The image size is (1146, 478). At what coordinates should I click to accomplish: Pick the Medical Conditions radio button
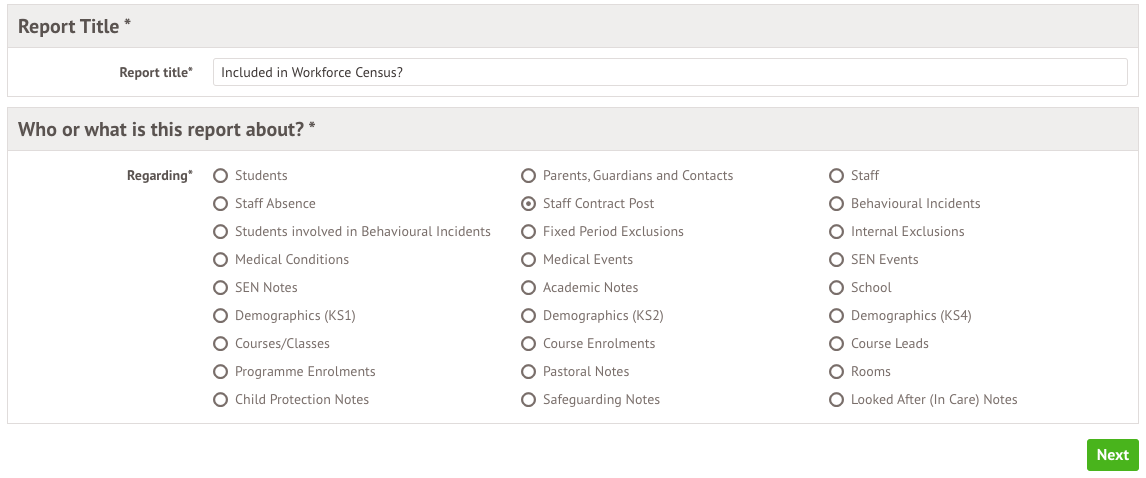(221, 260)
